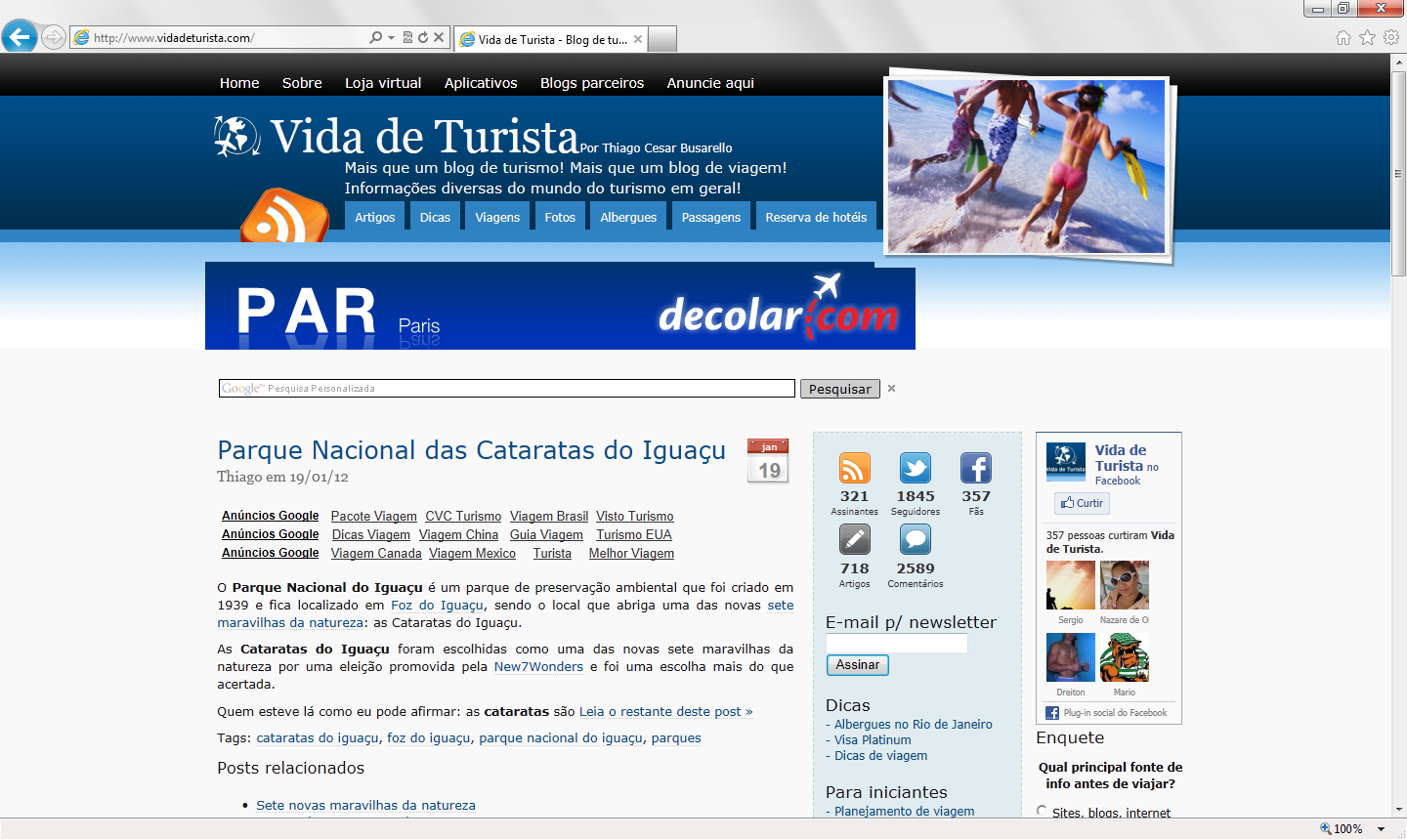The width and height of the screenshot is (1407, 840).
Task: Click the Assinar newsletter button
Action: tap(857, 665)
